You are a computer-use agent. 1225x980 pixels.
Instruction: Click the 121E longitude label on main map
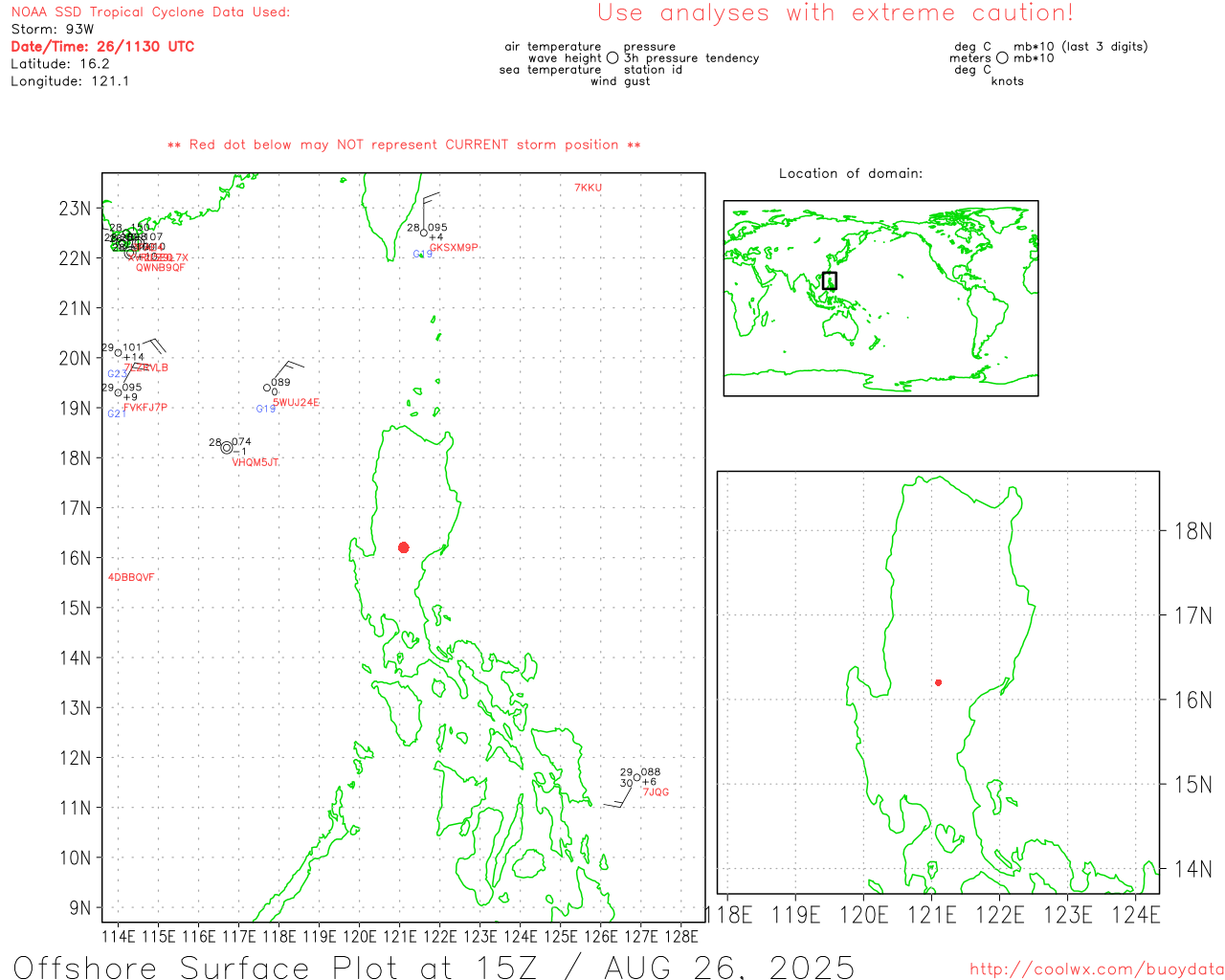click(x=400, y=936)
